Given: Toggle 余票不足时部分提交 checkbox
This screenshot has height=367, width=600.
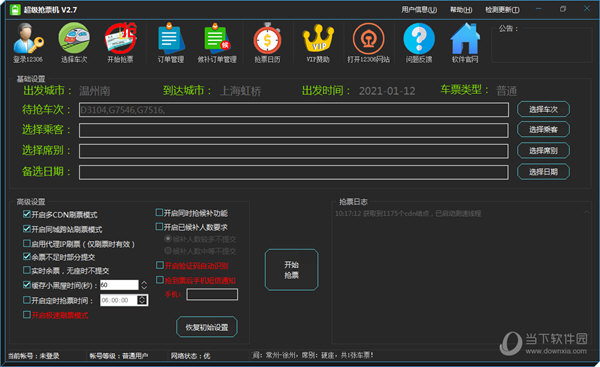Looking at the screenshot, I should 26,256.
